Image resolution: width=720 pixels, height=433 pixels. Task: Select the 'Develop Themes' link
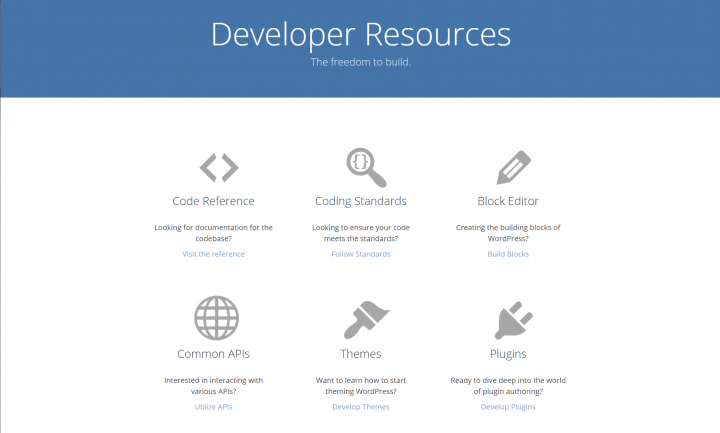click(x=361, y=407)
